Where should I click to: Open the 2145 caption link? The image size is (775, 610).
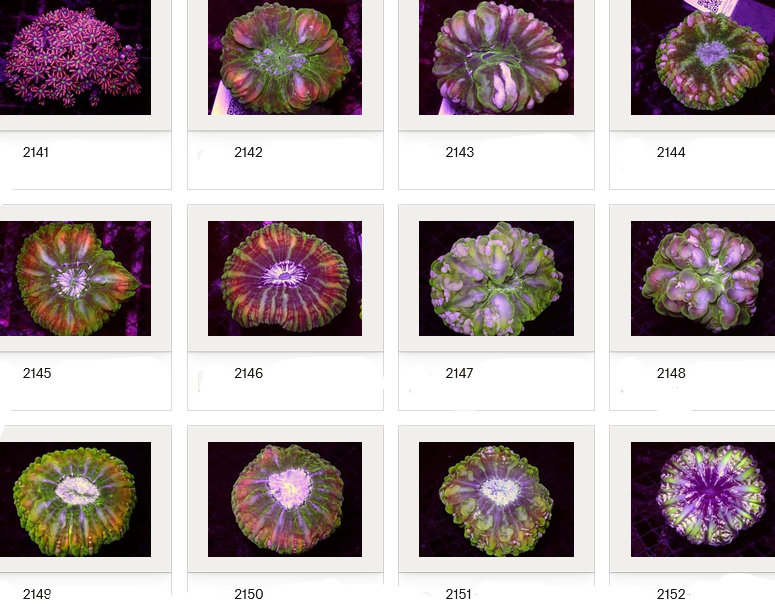[37, 374]
